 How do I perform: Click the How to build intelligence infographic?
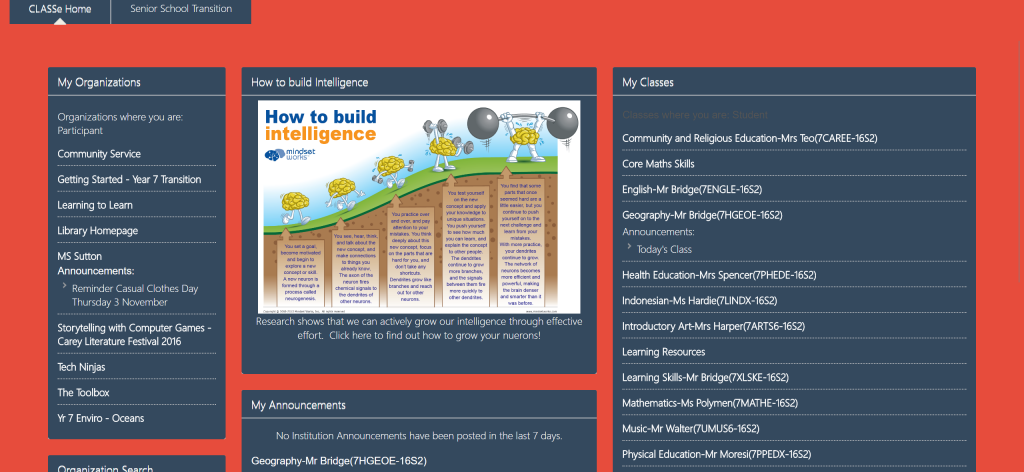[419, 207]
